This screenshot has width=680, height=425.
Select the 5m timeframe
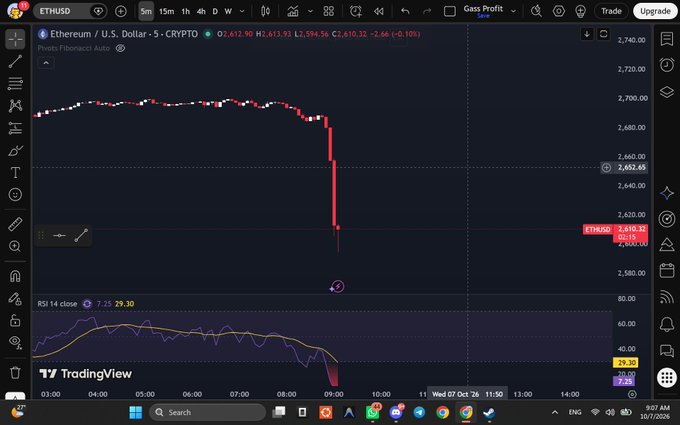pos(146,11)
